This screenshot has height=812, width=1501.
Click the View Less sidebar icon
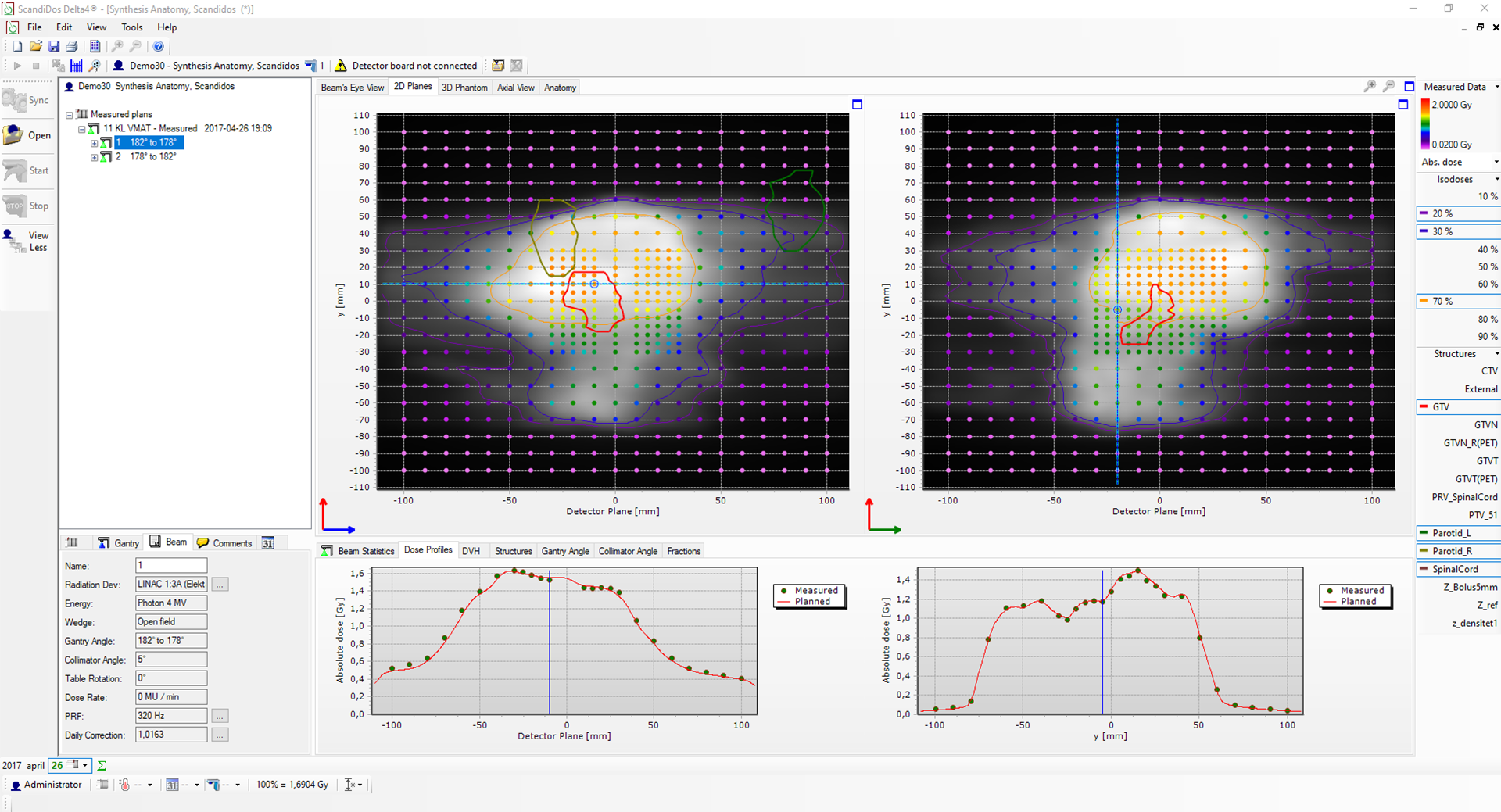28,241
